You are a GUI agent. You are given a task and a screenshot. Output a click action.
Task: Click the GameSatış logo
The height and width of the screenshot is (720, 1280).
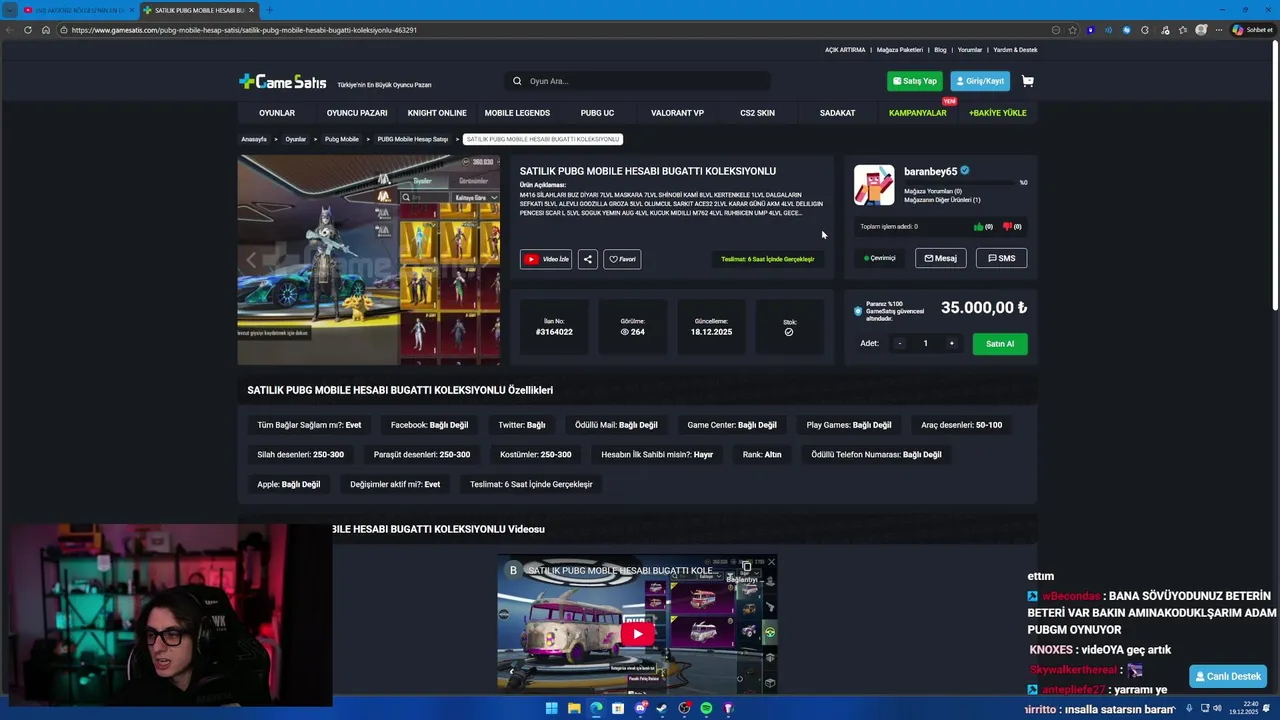point(283,82)
